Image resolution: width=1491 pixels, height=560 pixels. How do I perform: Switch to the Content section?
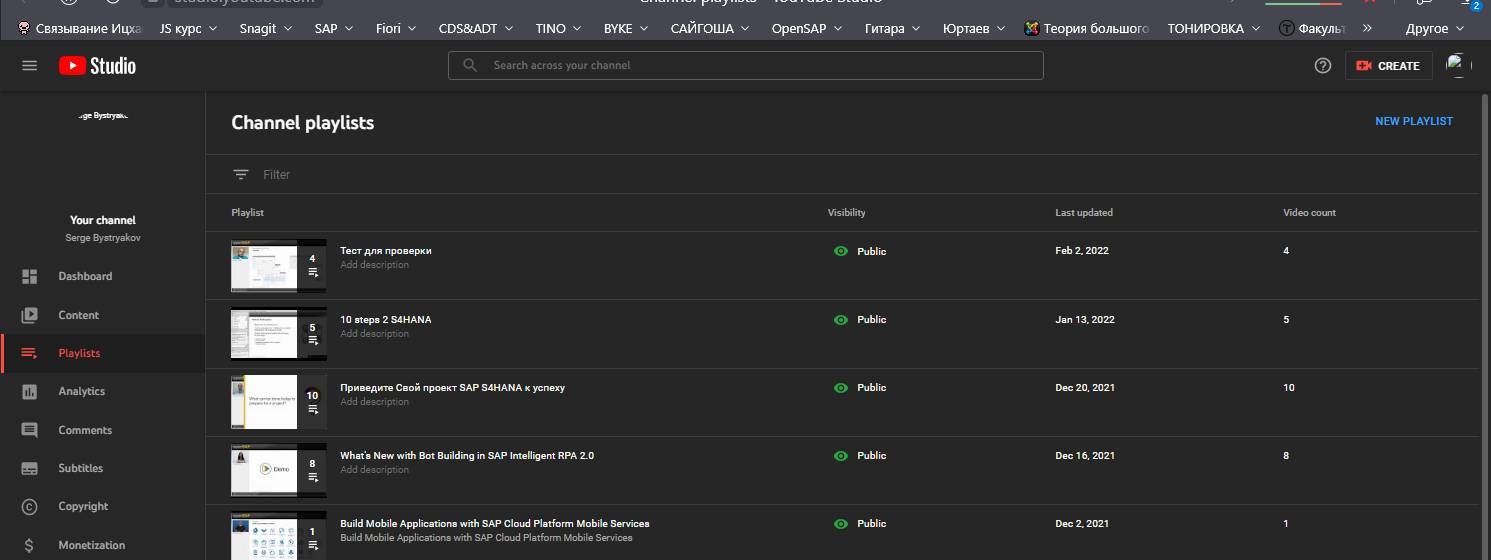(x=78, y=315)
